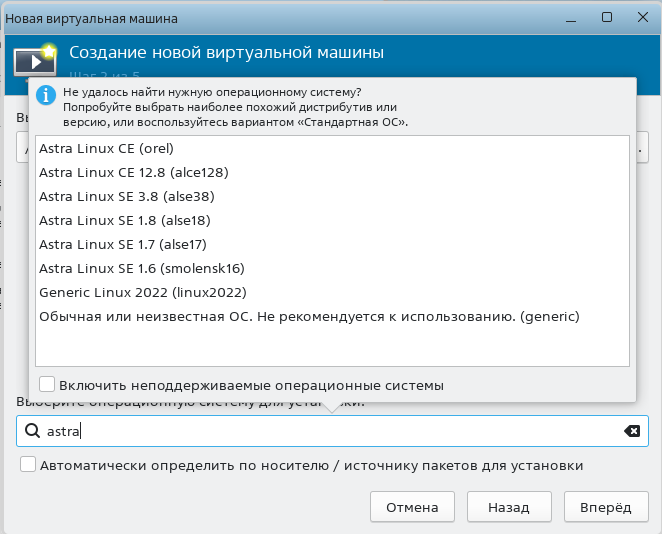The width and height of the screenshot is (662, 534).
Task: Click the blue info icon in the popup
Action: pyautogui.click(x=45, y=95)
